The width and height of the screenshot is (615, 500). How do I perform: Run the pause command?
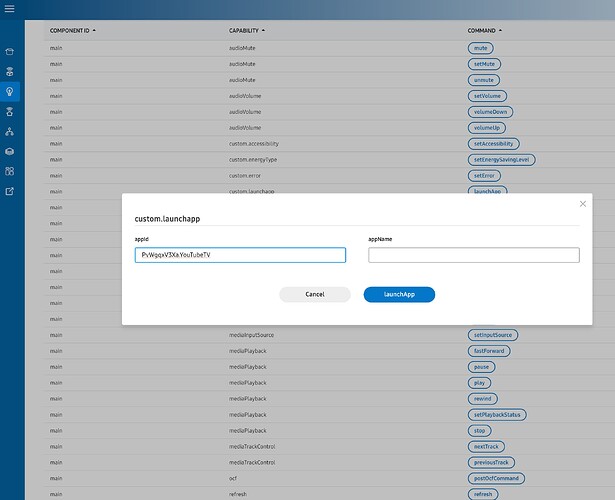click(481, 367)
